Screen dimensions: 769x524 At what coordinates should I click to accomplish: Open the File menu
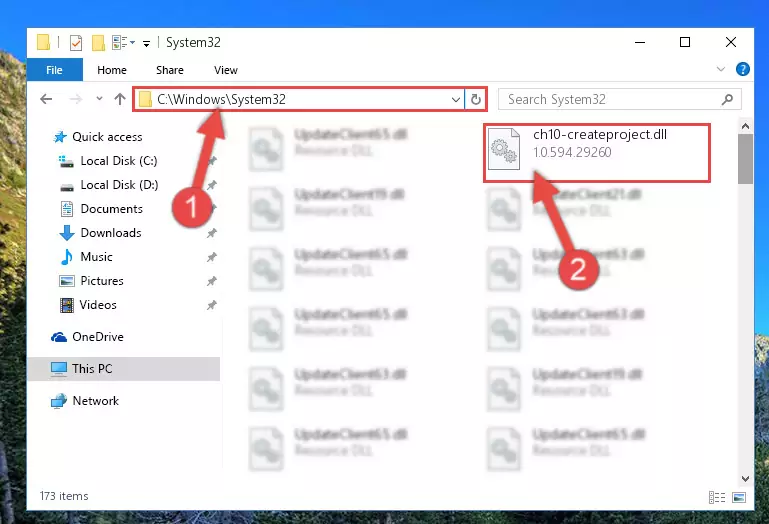point(54,70)
